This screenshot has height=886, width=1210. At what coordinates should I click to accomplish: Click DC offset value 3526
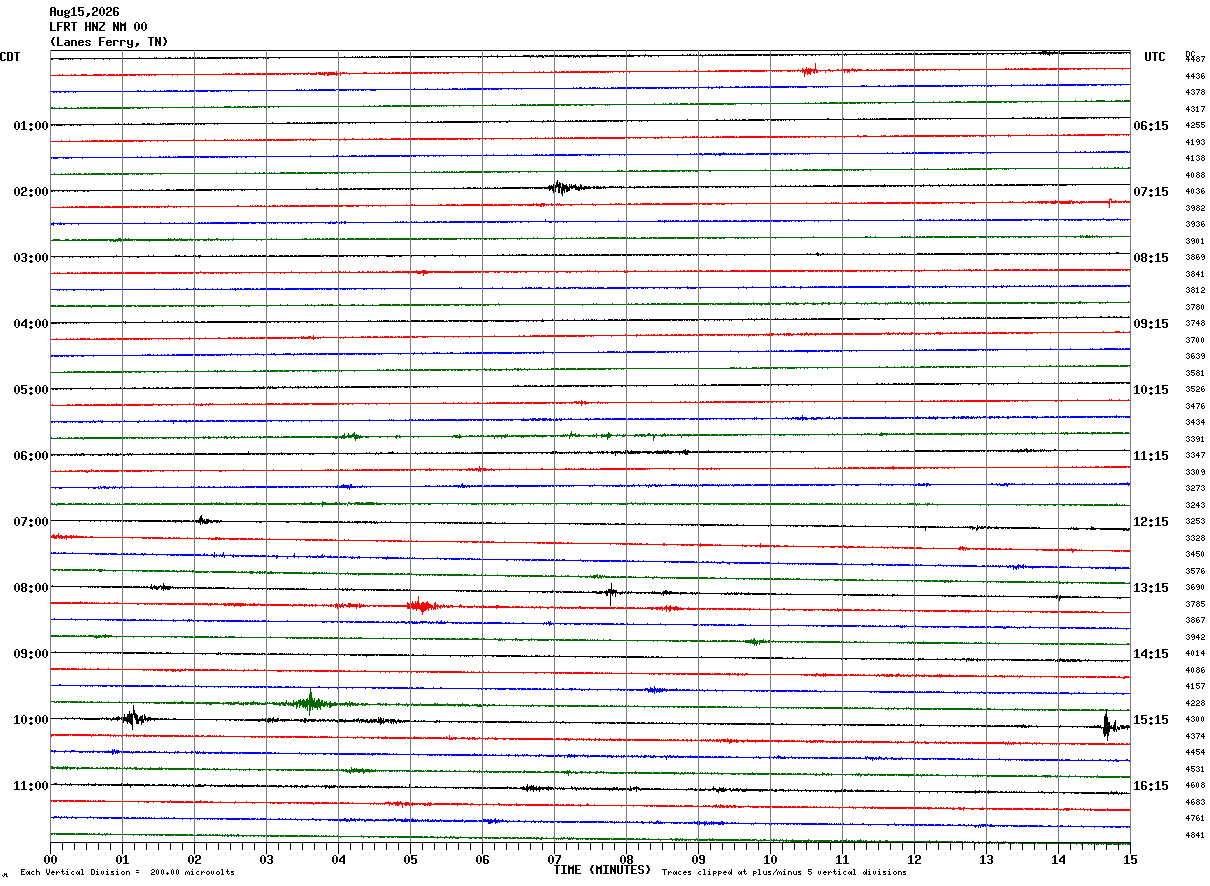1195,389
